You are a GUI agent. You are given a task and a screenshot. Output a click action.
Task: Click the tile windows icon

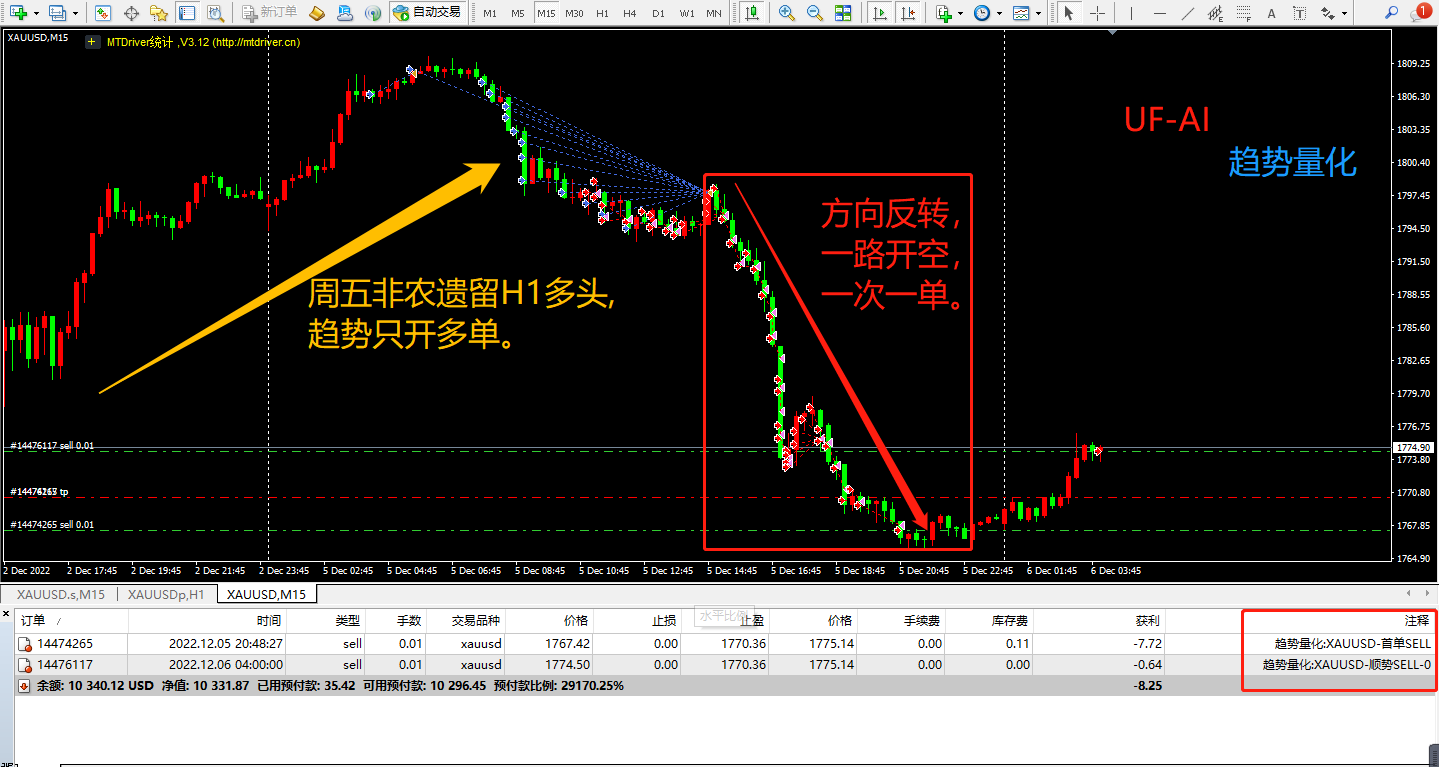843,13
